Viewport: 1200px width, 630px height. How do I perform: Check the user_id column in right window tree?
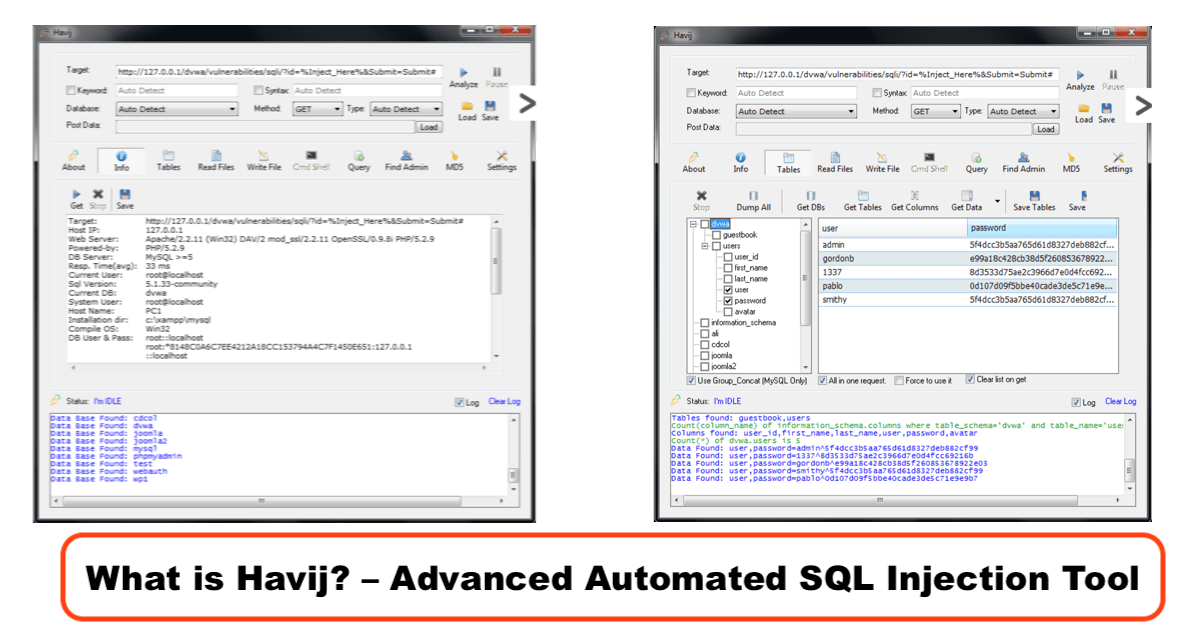[x=728, y=257]
